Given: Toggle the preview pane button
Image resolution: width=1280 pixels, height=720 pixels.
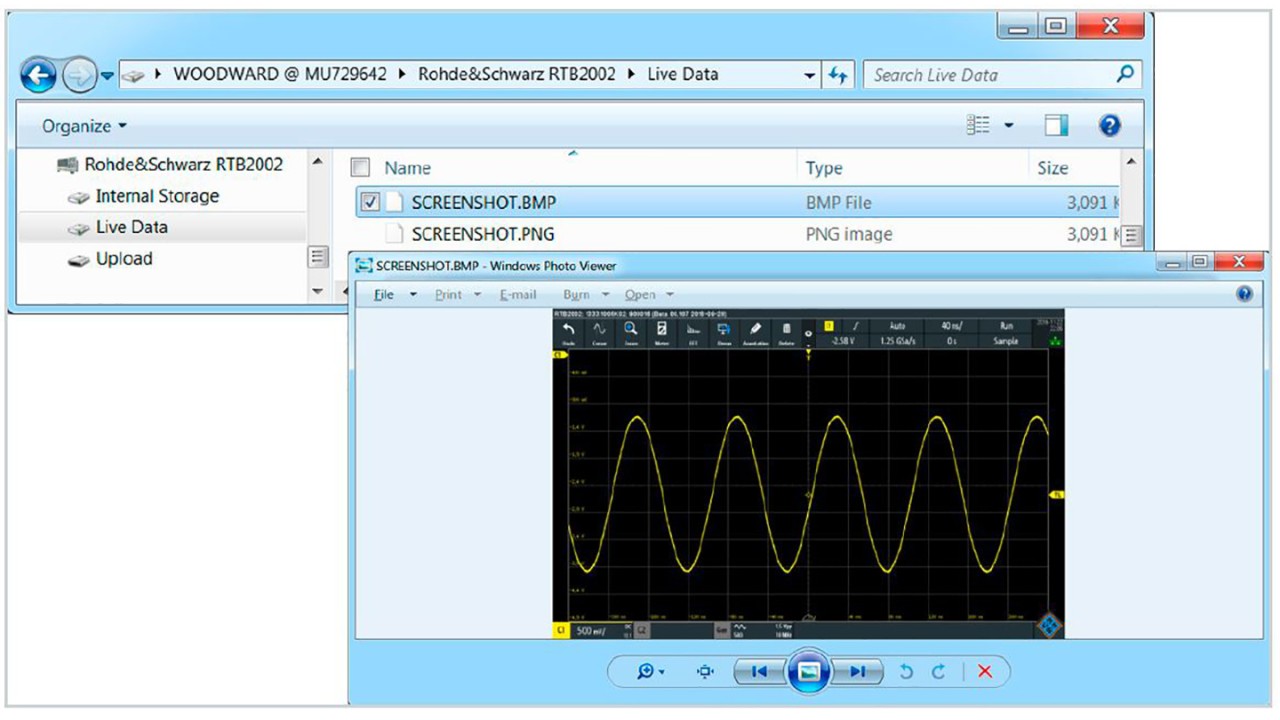Looking at the screenshot, I should tap(1056, 125).
